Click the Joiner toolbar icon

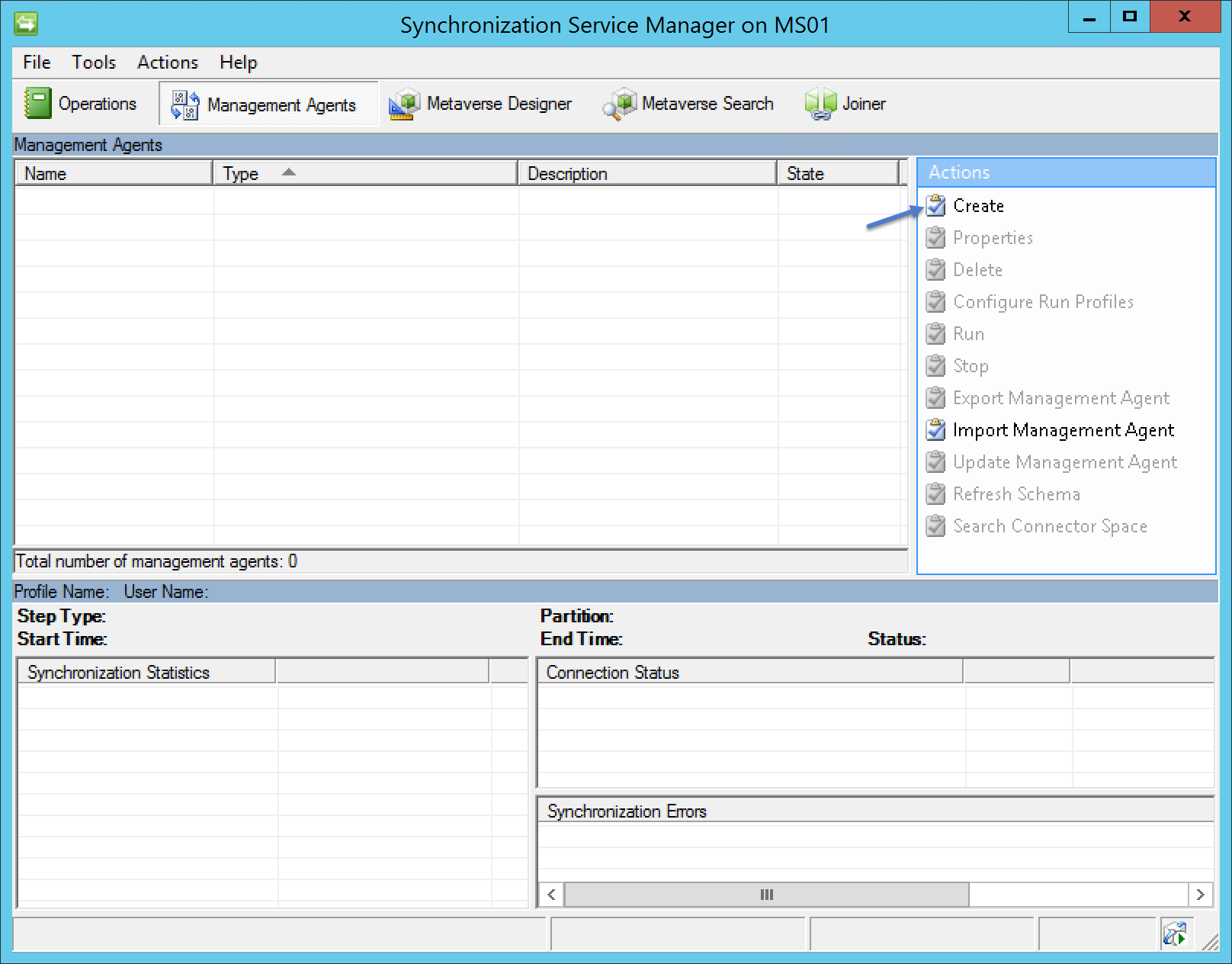[x=821, y=104]
